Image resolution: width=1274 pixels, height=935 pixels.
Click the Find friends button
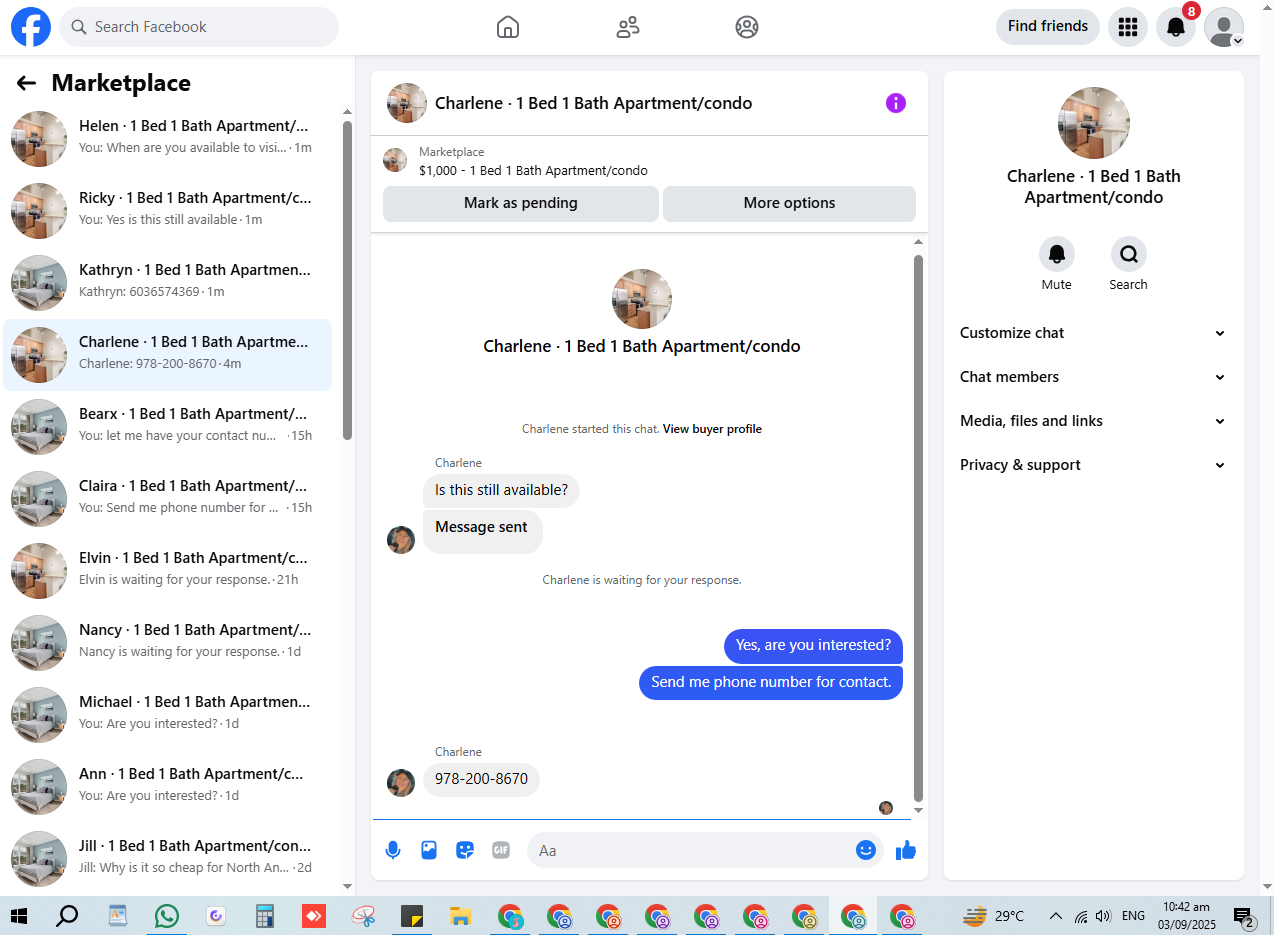click(x=1048, y=27)
